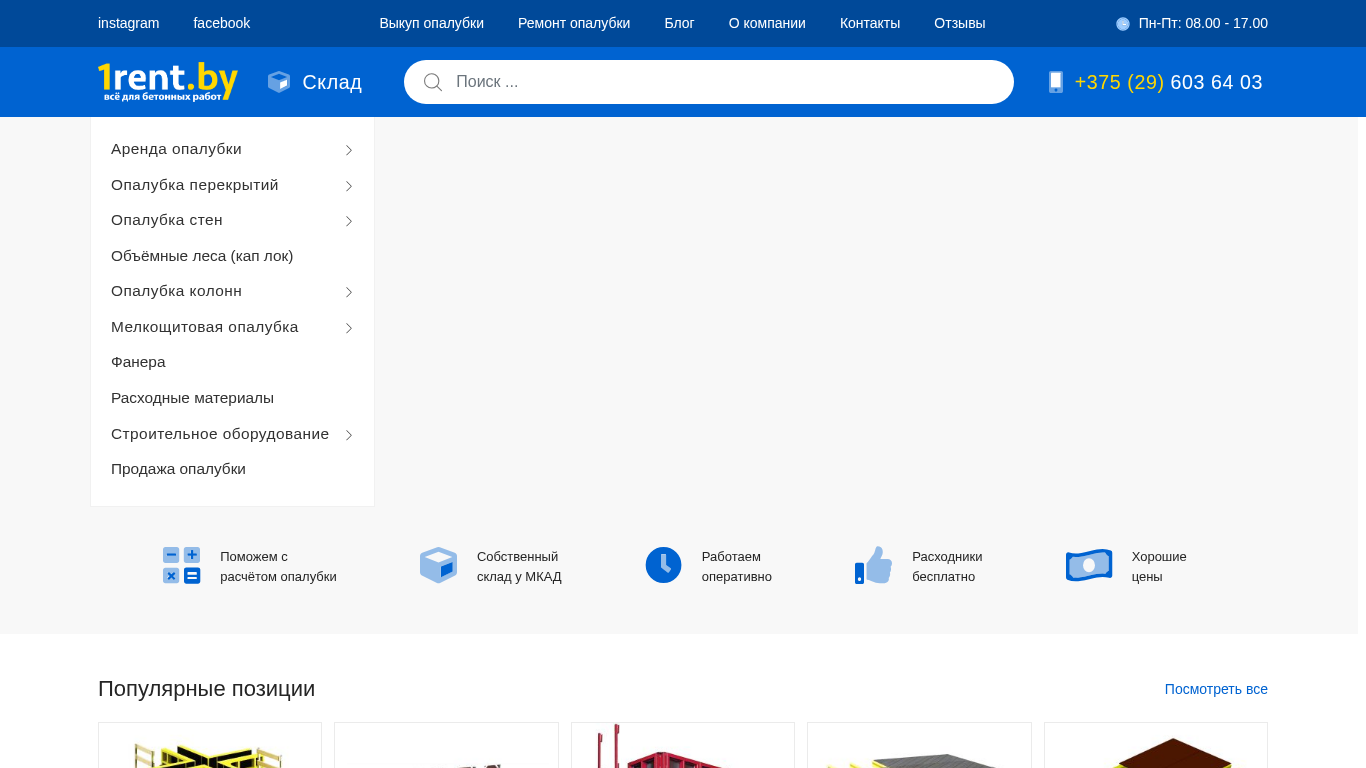Expand the Опалубка колонн submenu arrow
Image resolution: width=1366 pixels, height=768 pixels.
tap(349, 292)
